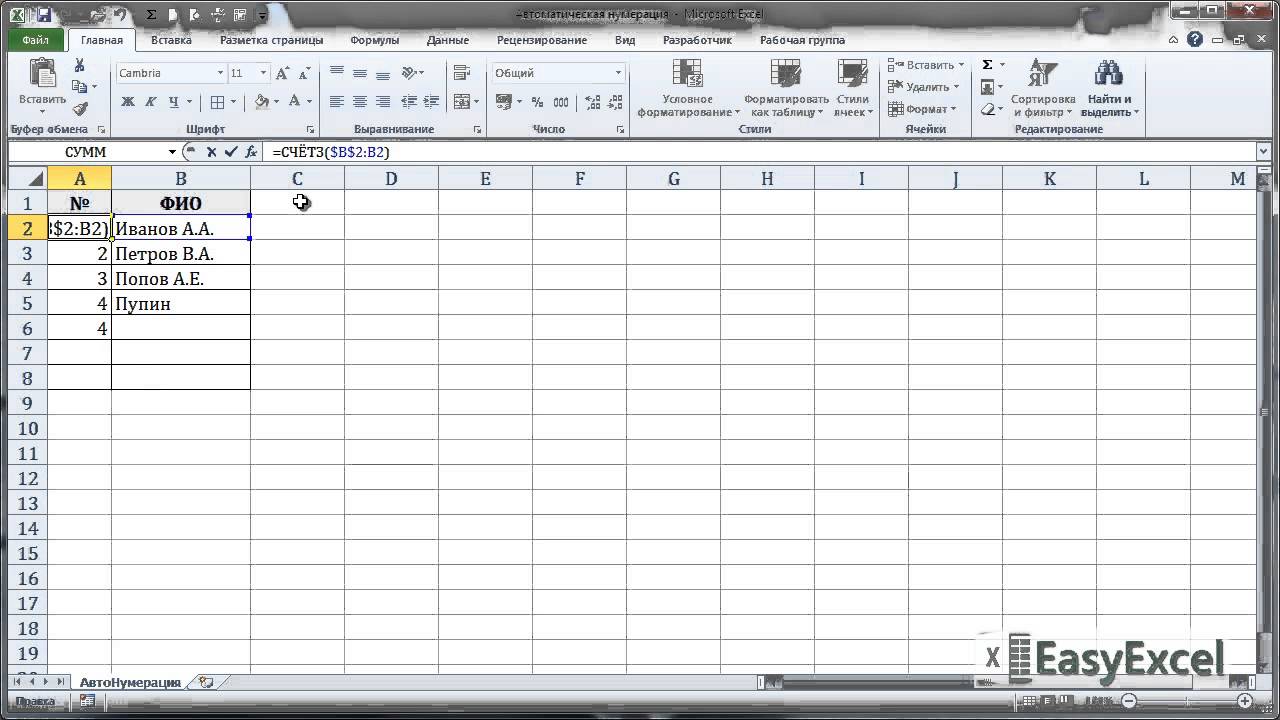
Task: Confirm formula entry with checkmark icon
Action: tap(231, 152)
